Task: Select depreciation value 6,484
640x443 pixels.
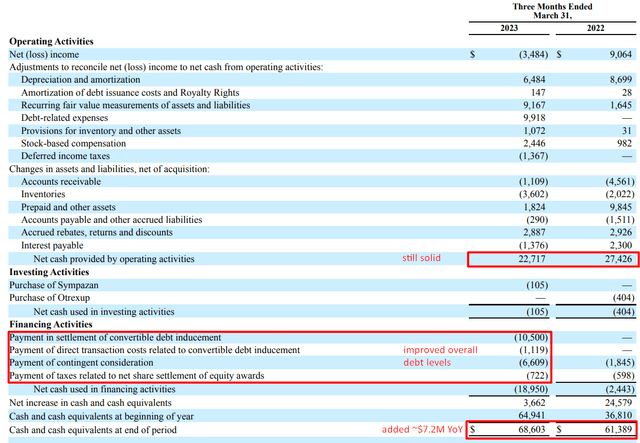Action: click(534, 80)
